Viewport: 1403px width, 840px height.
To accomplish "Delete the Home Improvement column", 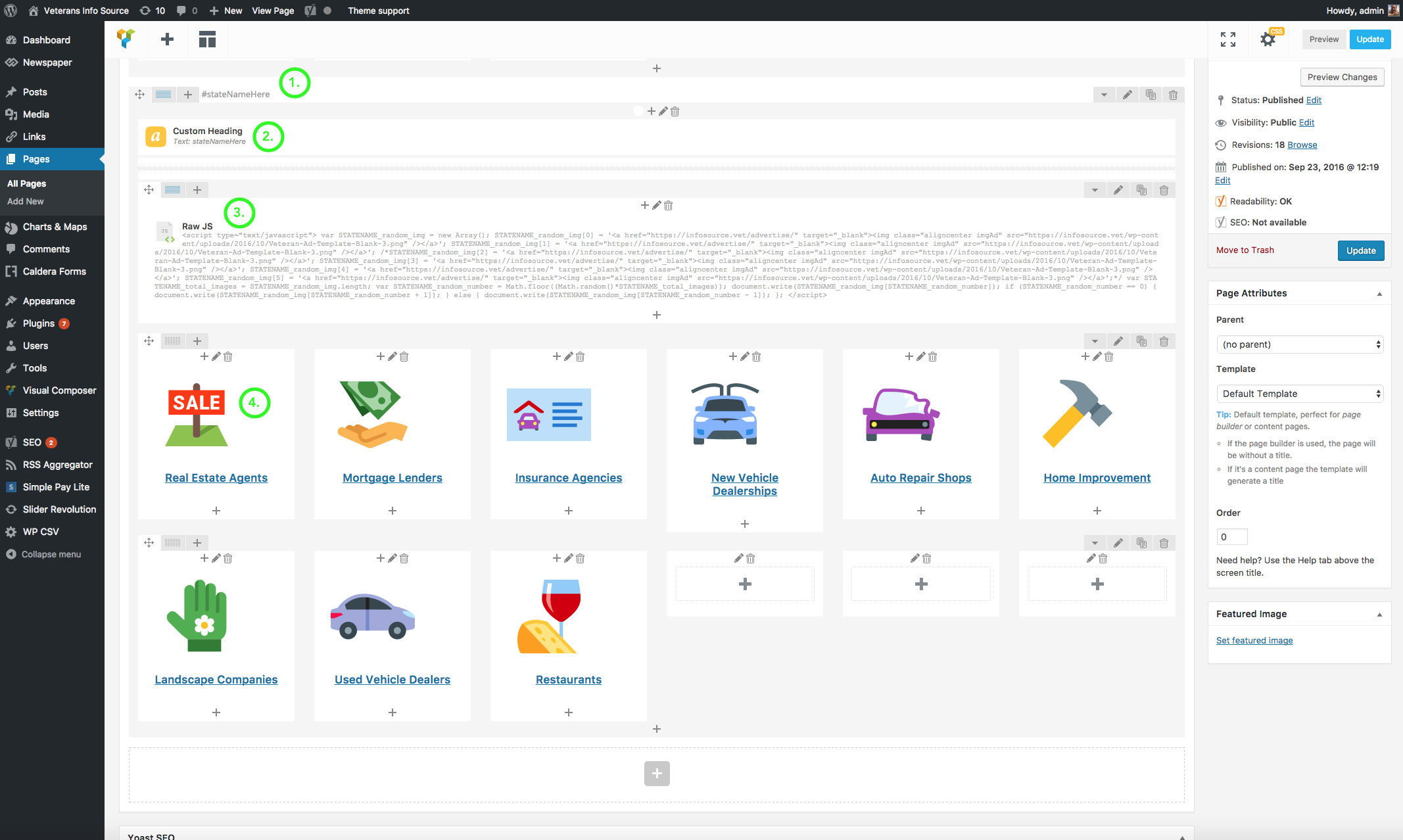I will point(1109,357).
